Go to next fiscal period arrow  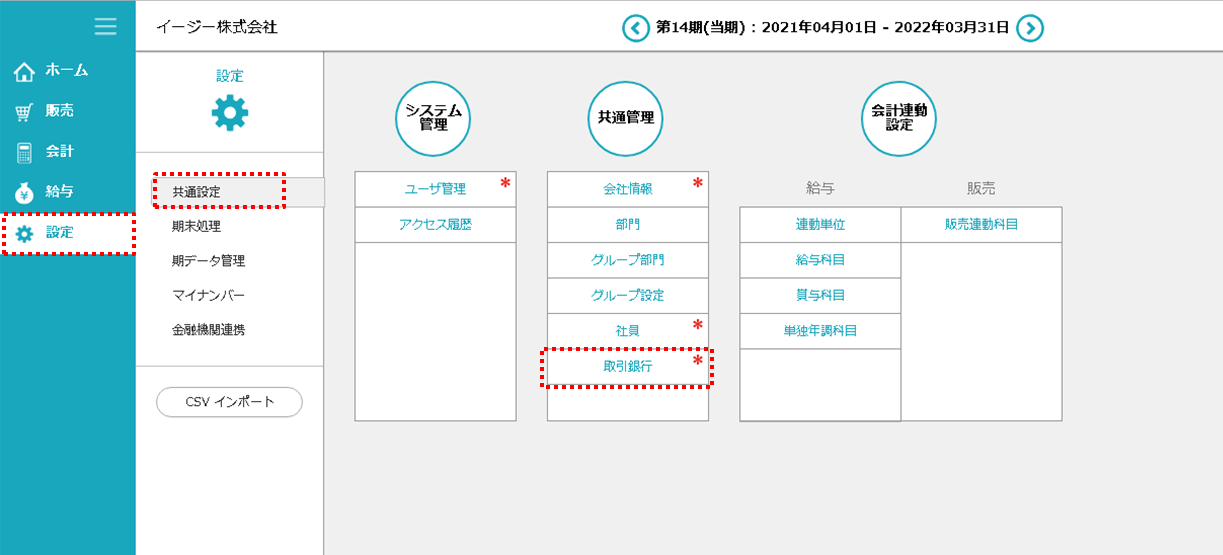1030,28
